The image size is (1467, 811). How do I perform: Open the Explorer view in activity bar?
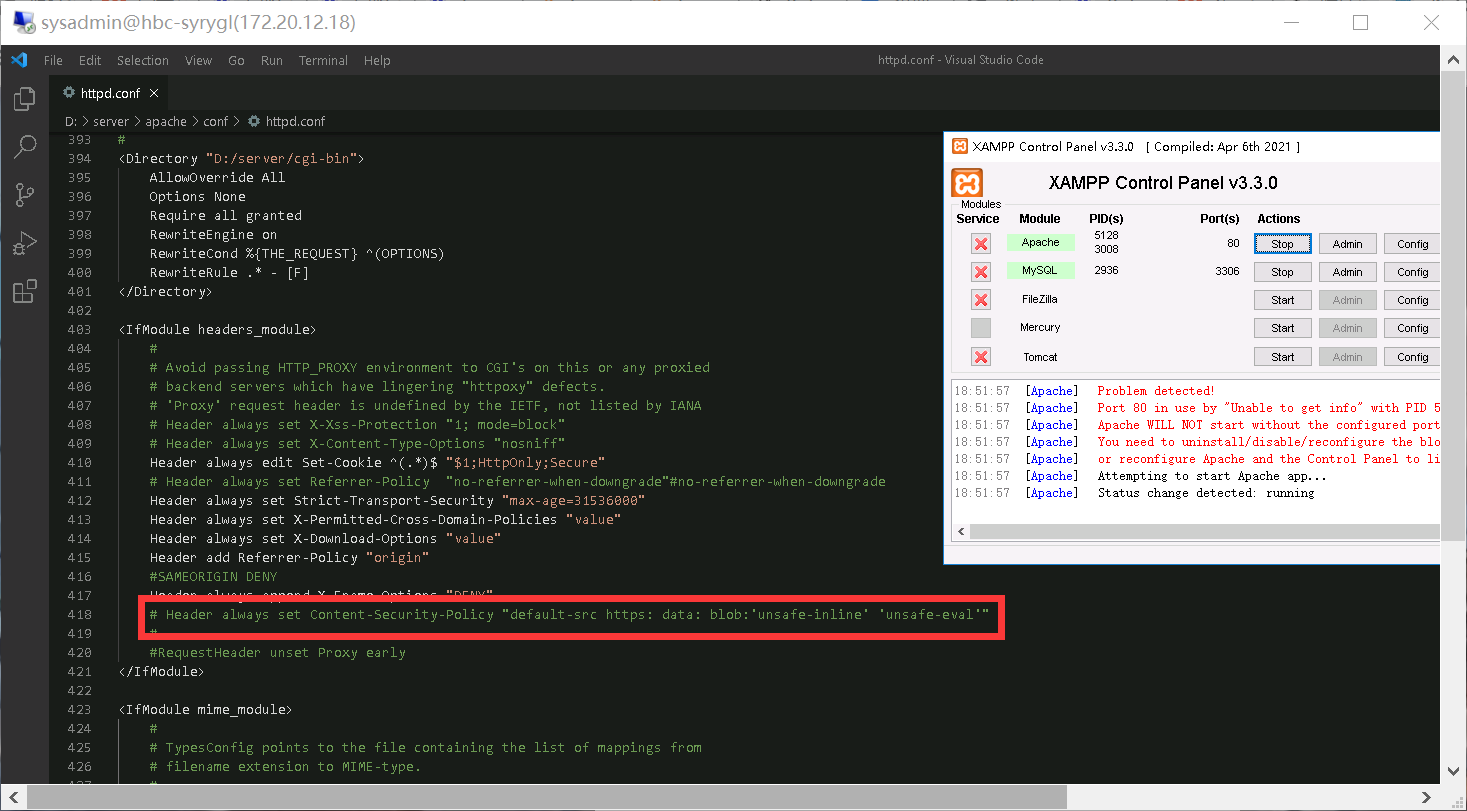tap(24, 100)
